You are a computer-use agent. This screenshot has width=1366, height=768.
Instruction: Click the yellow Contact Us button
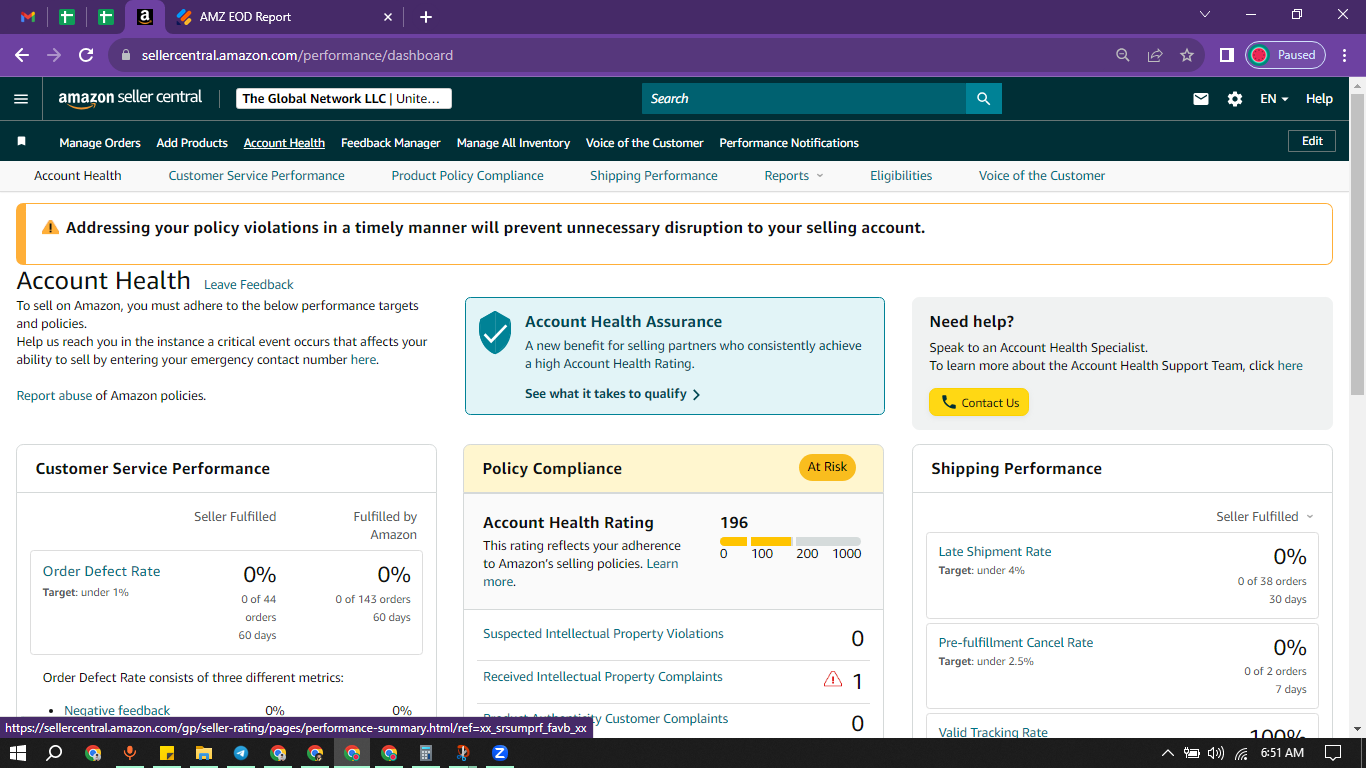tap(979, 403)
